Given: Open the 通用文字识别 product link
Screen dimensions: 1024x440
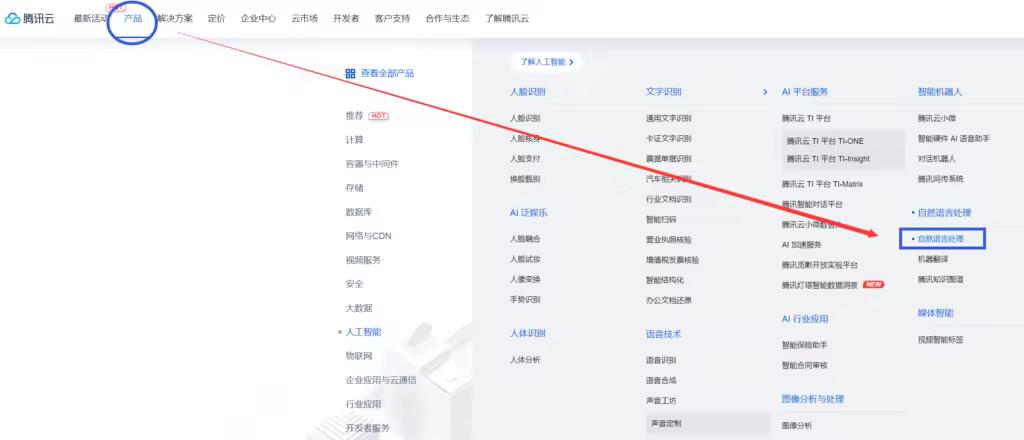Looking at the screenshot, I should tap(669, 118).
